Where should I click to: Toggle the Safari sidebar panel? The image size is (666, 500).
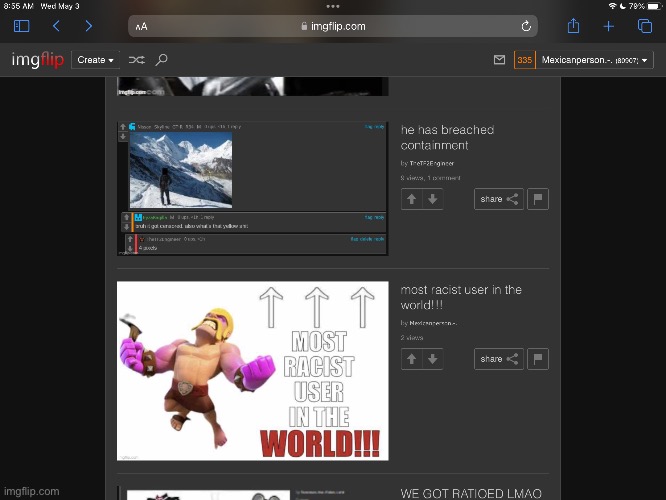(21, 26)
